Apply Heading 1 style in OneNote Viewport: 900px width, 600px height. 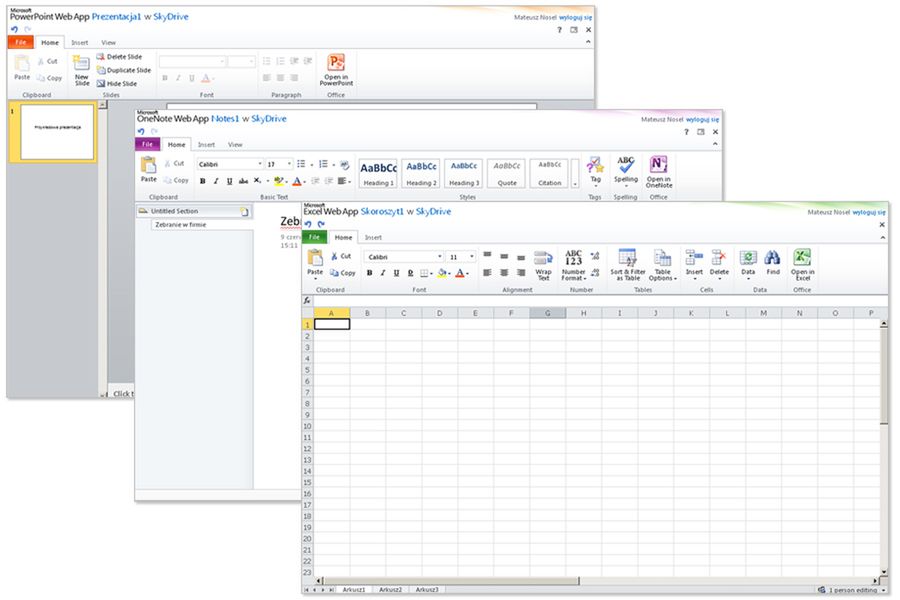(x=378, y=173)
